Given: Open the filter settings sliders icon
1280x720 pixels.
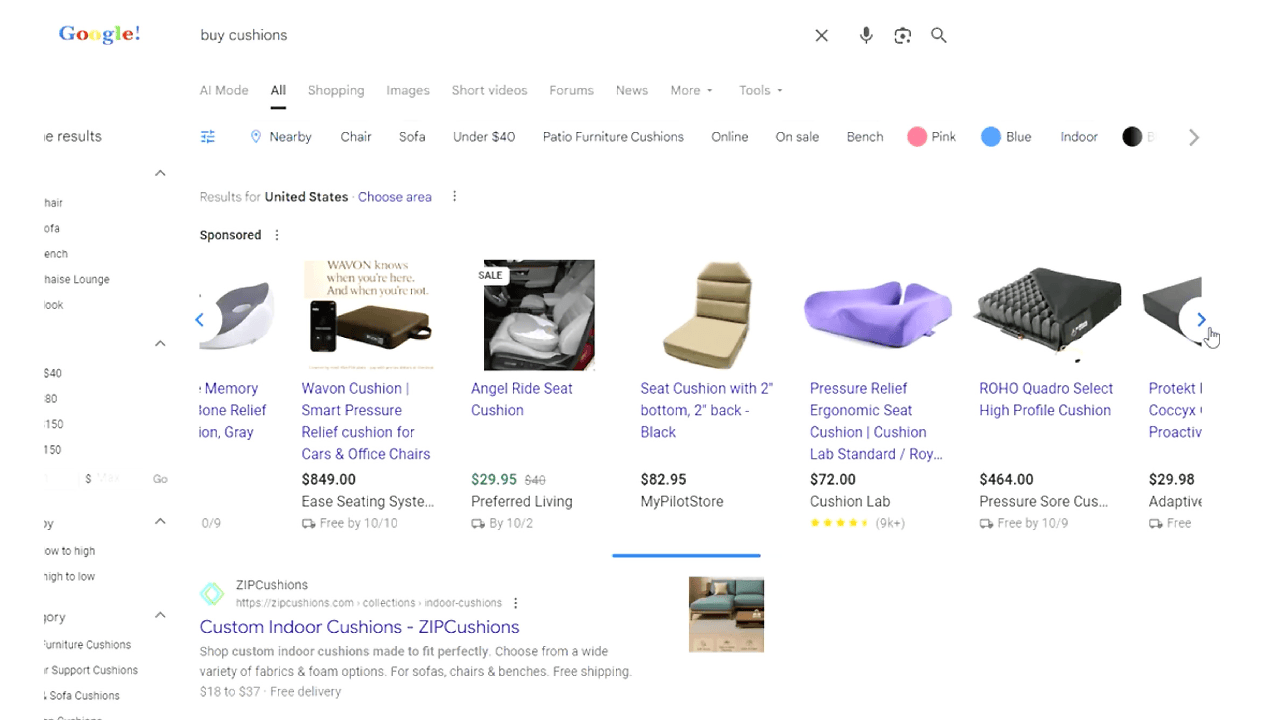Looking at the screenshot, I should [208, 137].
